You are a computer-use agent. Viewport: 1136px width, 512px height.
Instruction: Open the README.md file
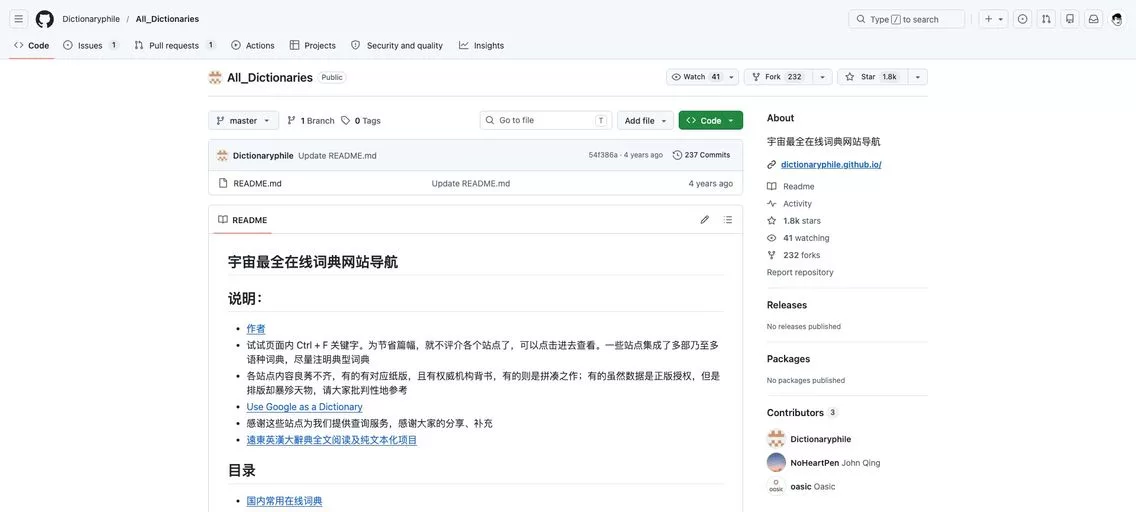[x=256, y=184]
